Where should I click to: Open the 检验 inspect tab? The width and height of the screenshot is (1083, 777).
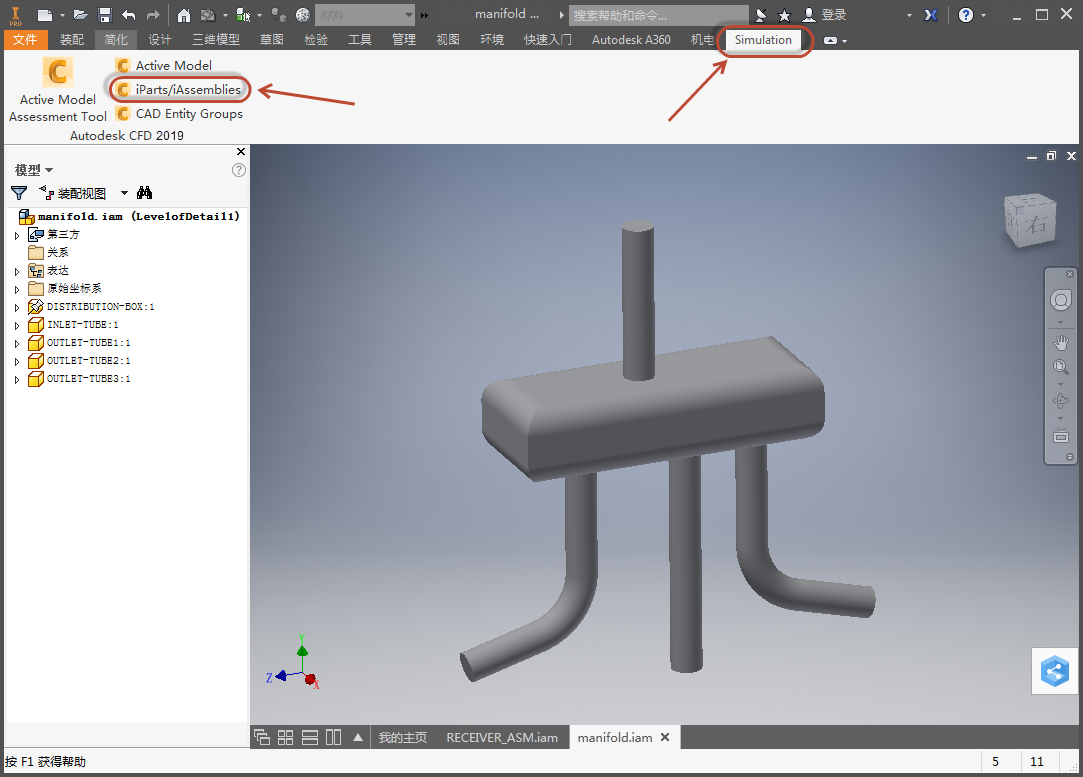[x=316, y=39]
